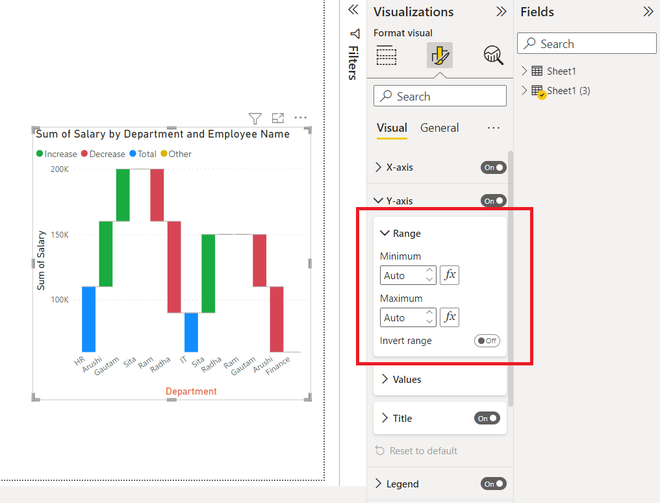Click the red Decrease legend marker

tap(84, 154)
